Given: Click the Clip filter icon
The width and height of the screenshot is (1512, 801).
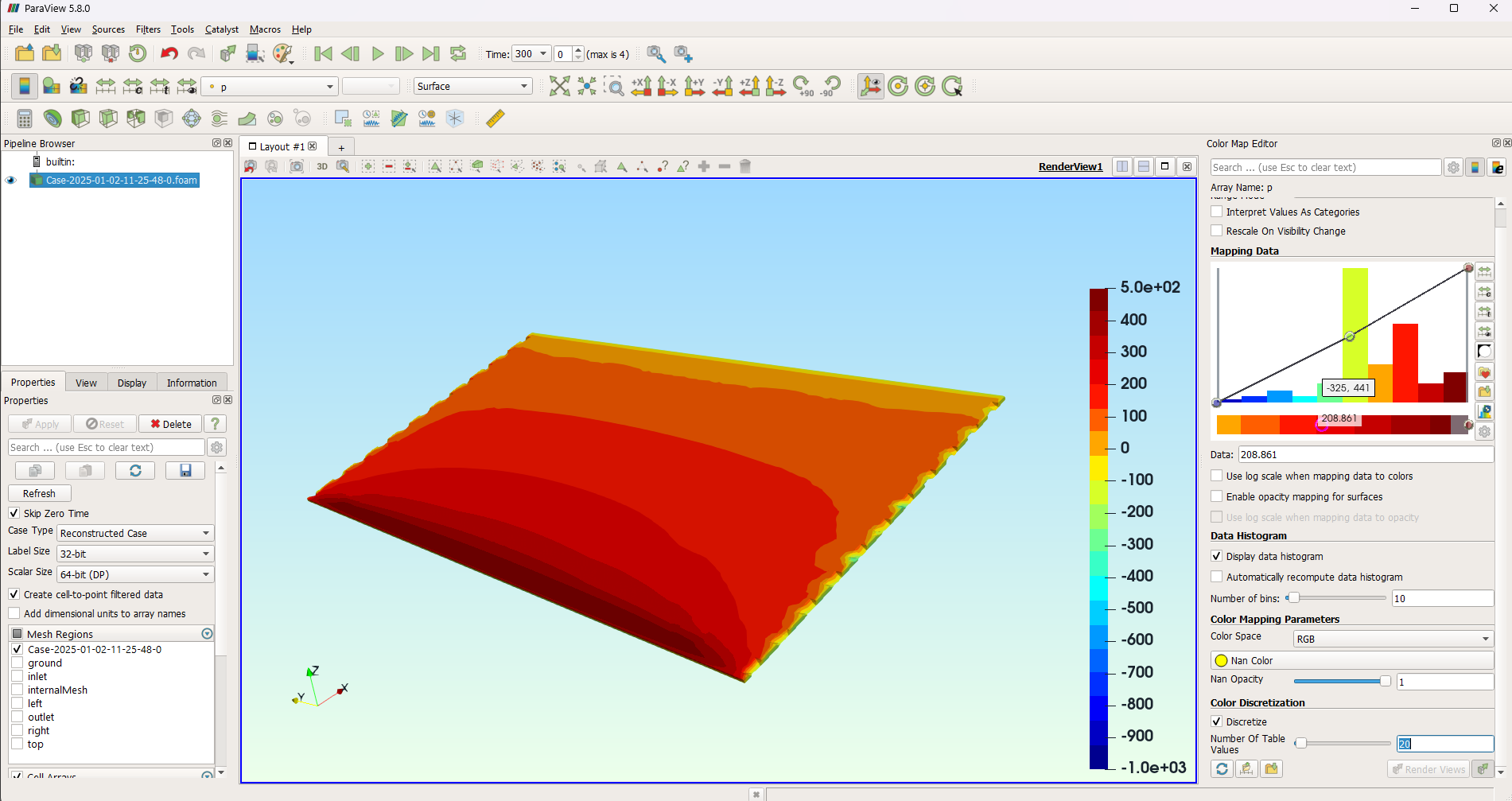Looking at the screenshot, I should pyautogui.click(x=80, y=119).
